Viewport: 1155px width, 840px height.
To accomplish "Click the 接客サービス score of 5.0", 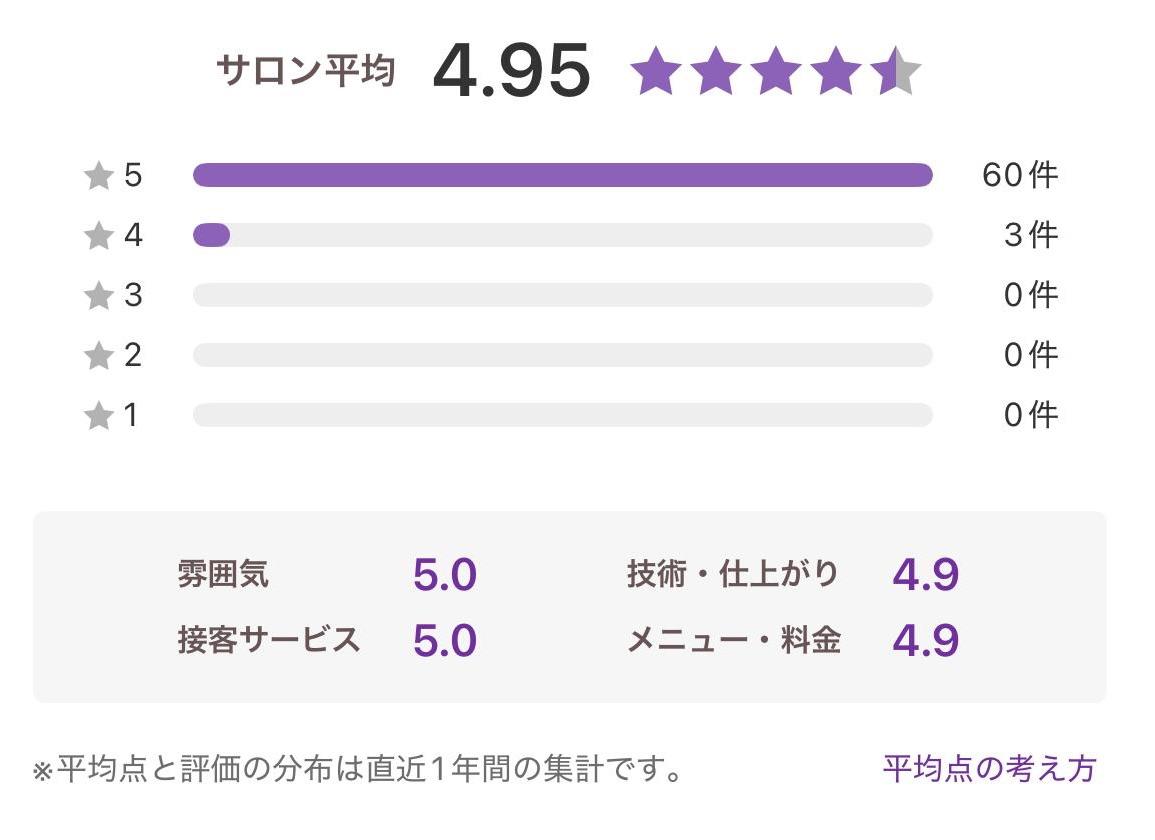I will pos(444,641).
